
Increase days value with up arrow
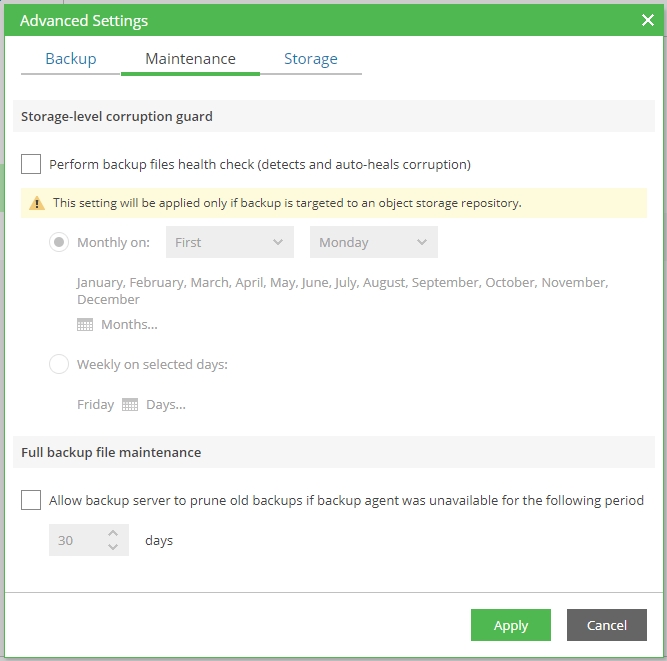click(x=113, y=534)
